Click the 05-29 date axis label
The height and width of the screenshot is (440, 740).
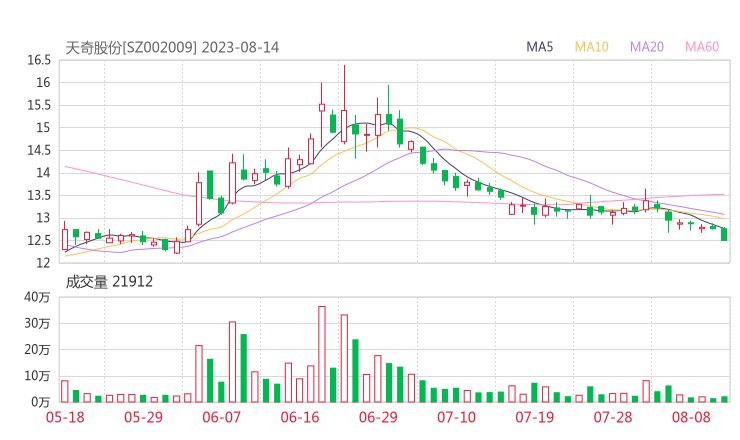143,417
